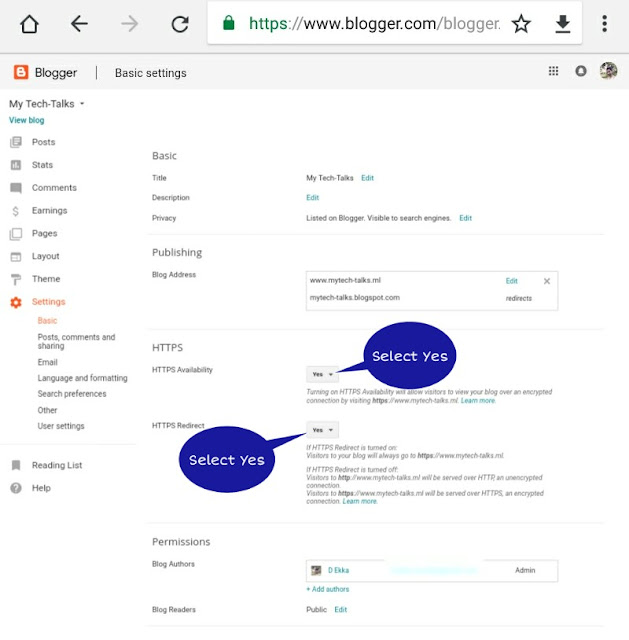The height and width of the screenshot is (640, 629).
Task: Click the browser home icon
Action: tap(29, 24)
